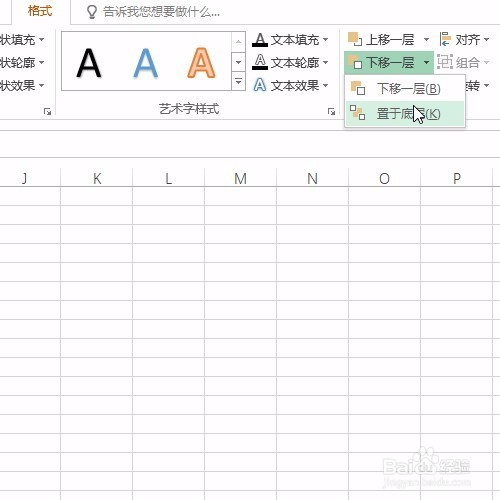The height and width of the screenshot is (500, 500).
Task: Move down one row in the WordArt gallery
Action: click(238, 62)
